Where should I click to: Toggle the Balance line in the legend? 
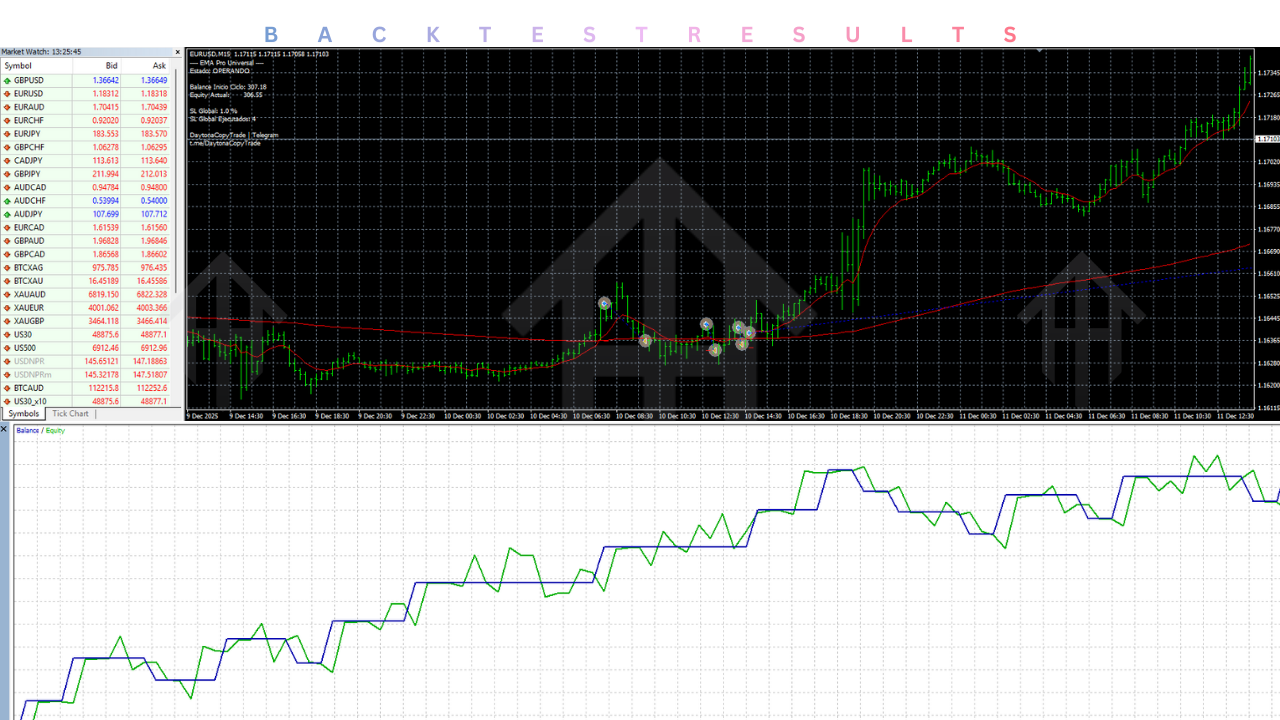(28, 430)
